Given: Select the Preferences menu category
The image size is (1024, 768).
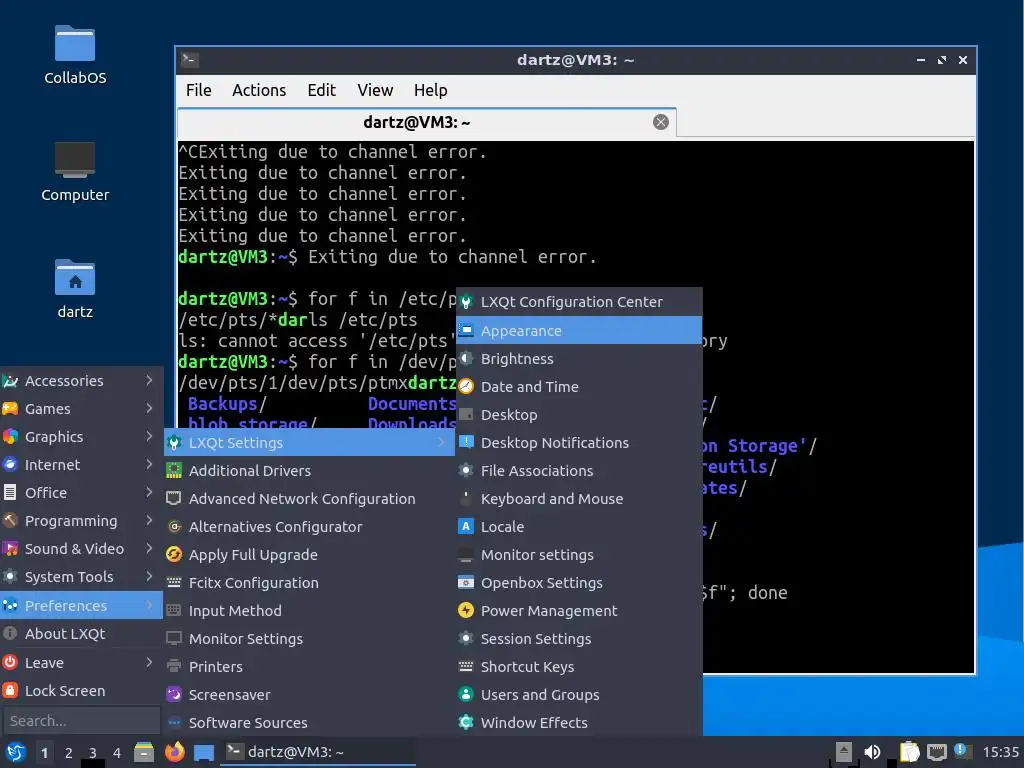Looking at the screenshot, I should tap(81, 606).
